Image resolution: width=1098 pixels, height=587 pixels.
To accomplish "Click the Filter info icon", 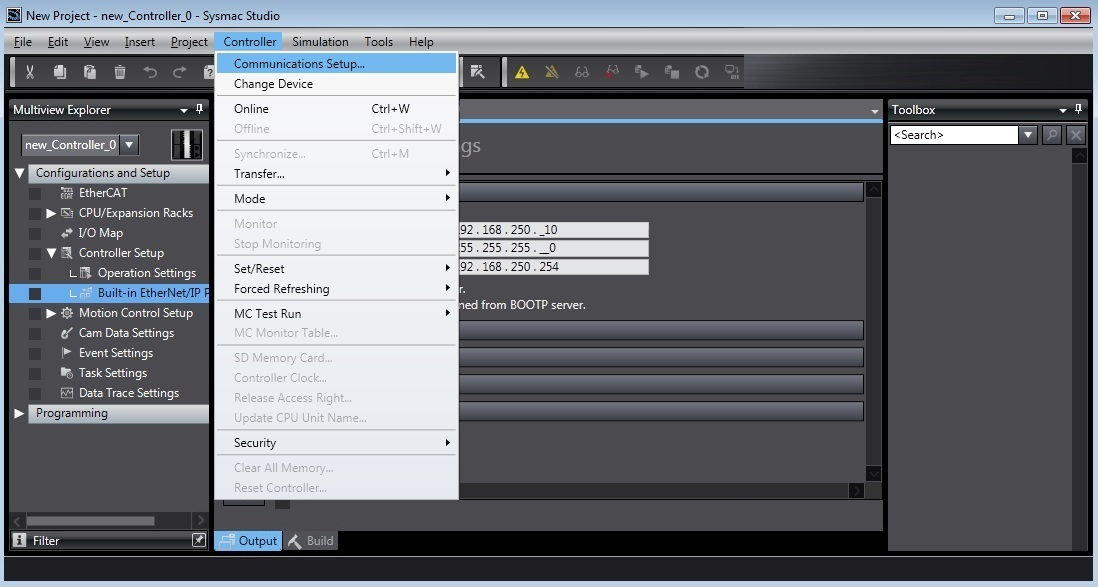I will (20, 540).
